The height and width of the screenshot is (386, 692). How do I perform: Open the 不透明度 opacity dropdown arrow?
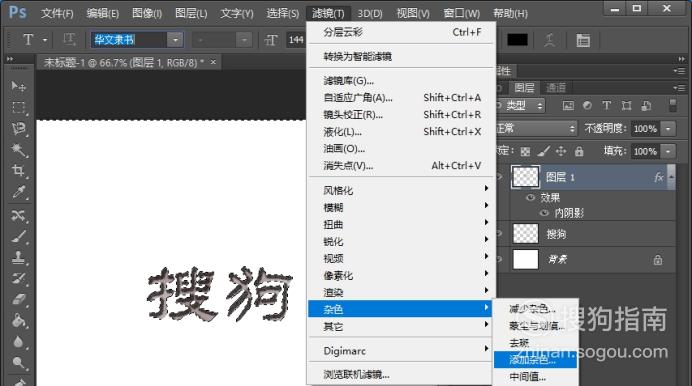(x=669, y=129)
